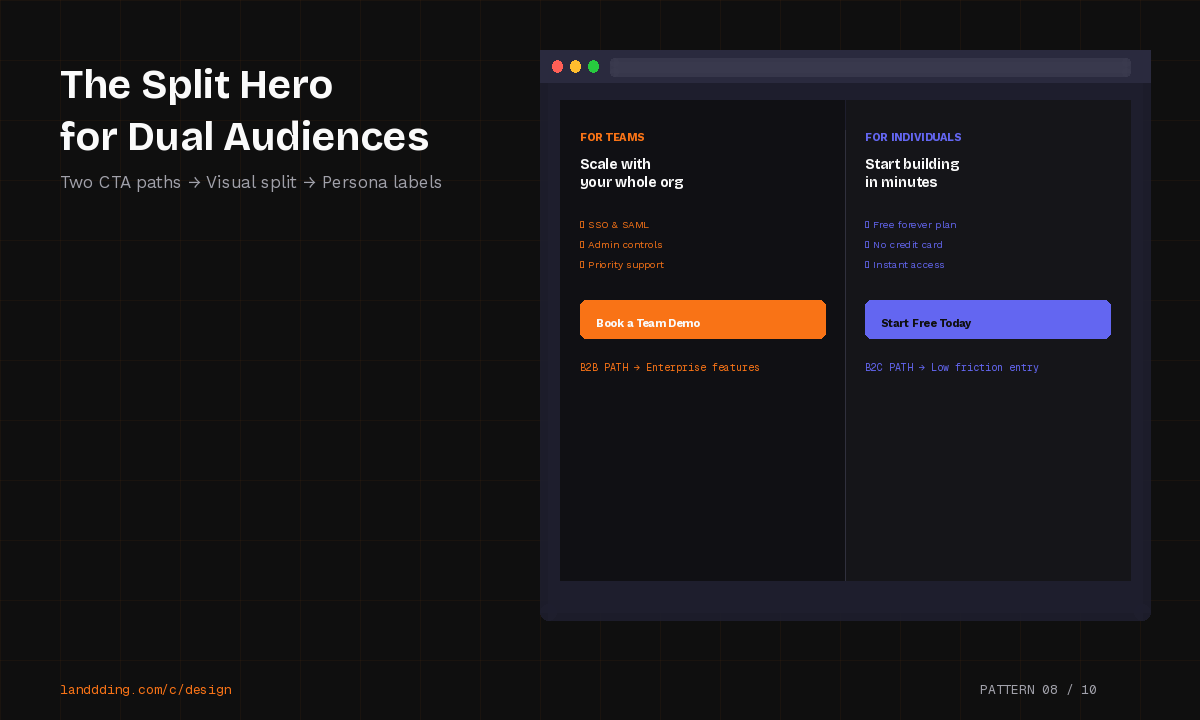This screenshot has width=1200, height=720.
Task: Click the green maximize dot in browser mockup
Action: (x=593, y=67)
